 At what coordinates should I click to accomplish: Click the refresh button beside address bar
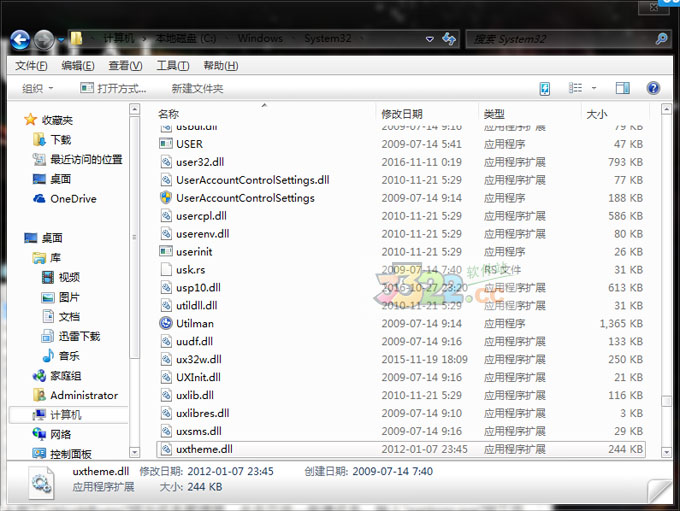pyautogui.click(x=449, y=39)
